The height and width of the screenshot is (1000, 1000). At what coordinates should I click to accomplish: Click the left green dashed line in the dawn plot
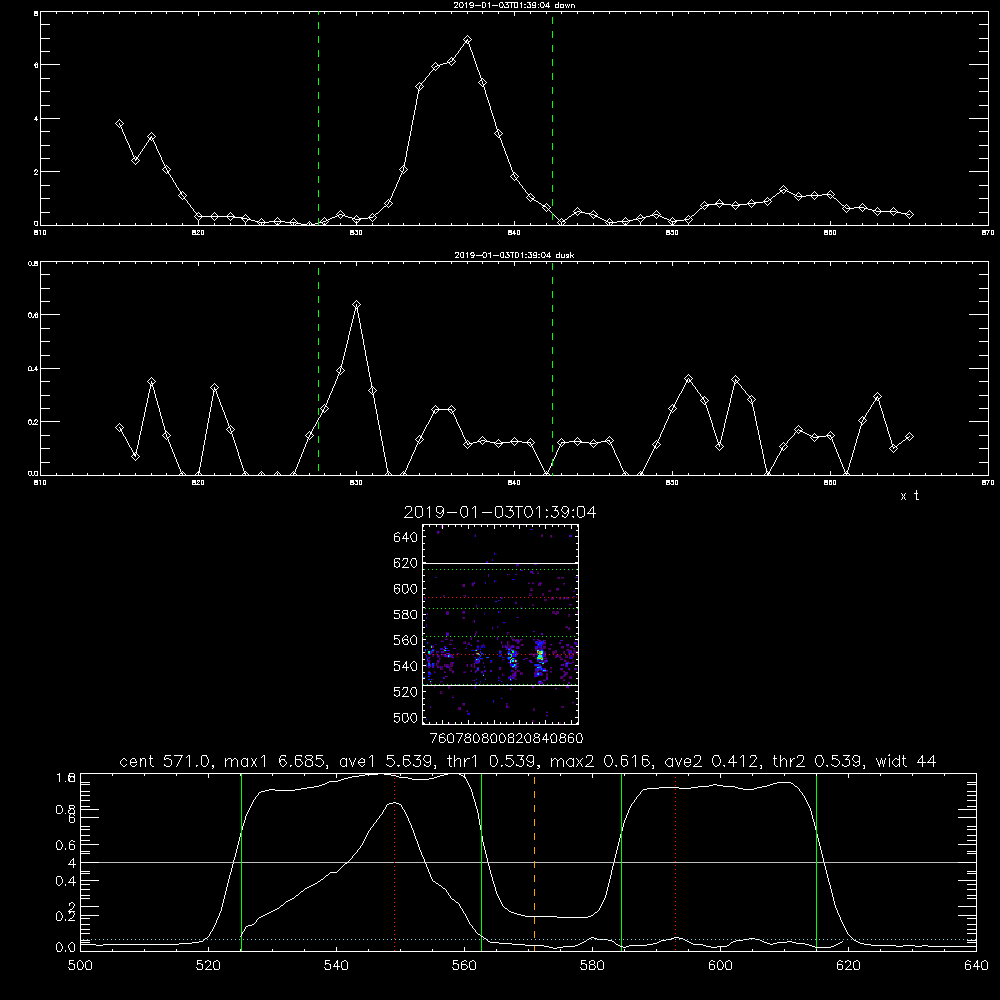(318, 118)
